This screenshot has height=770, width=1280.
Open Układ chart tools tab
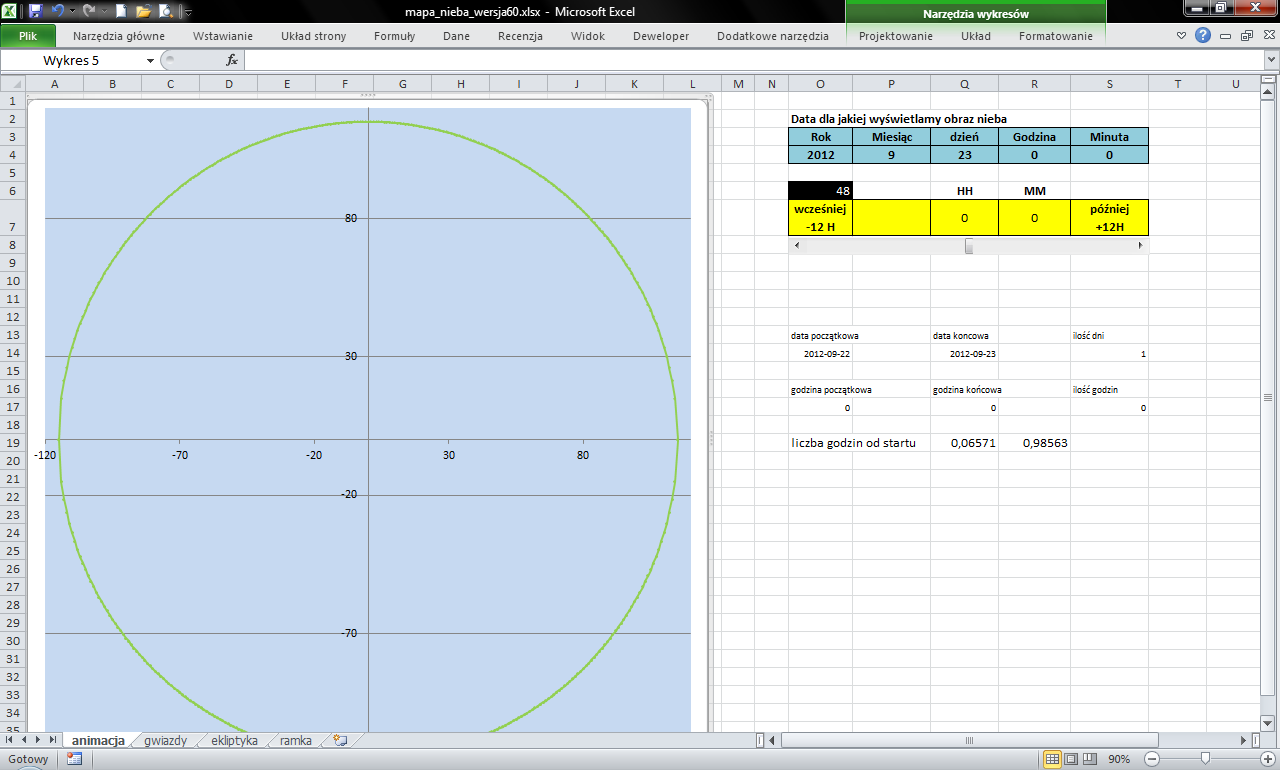976,36
